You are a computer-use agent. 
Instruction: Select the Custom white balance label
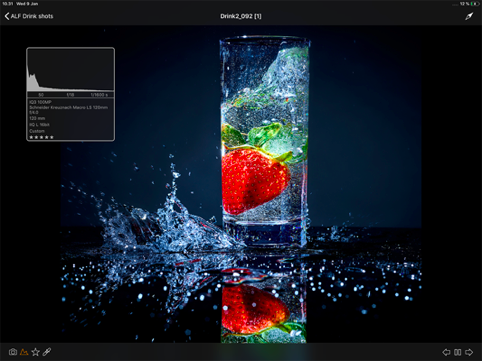click(37, 131)
